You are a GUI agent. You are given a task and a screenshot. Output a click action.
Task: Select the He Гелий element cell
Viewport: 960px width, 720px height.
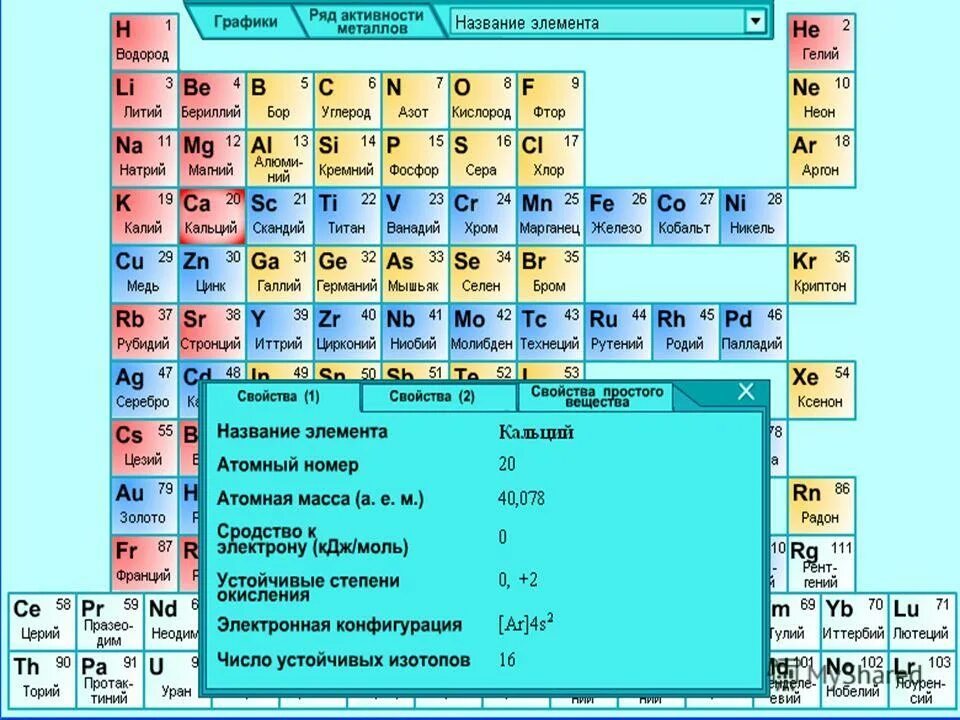pos(821,42)
